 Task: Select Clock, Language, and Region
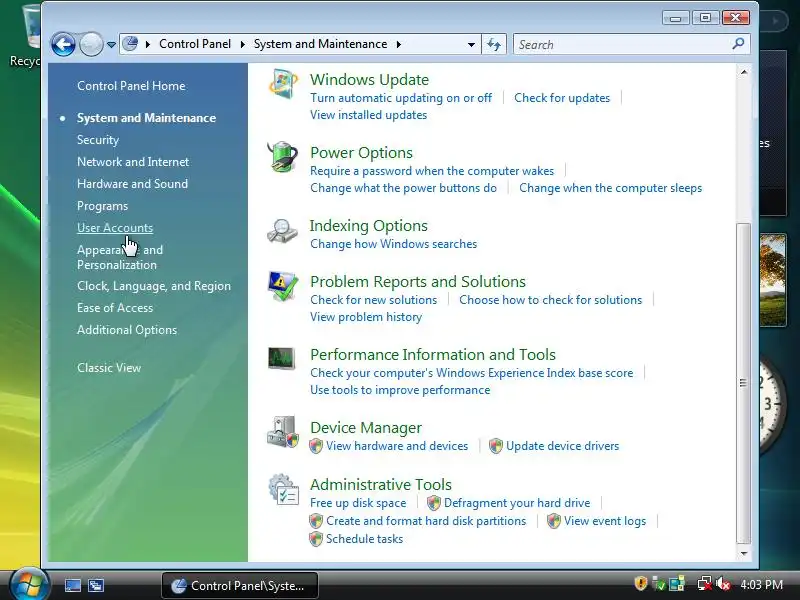(x=154, y=286)
